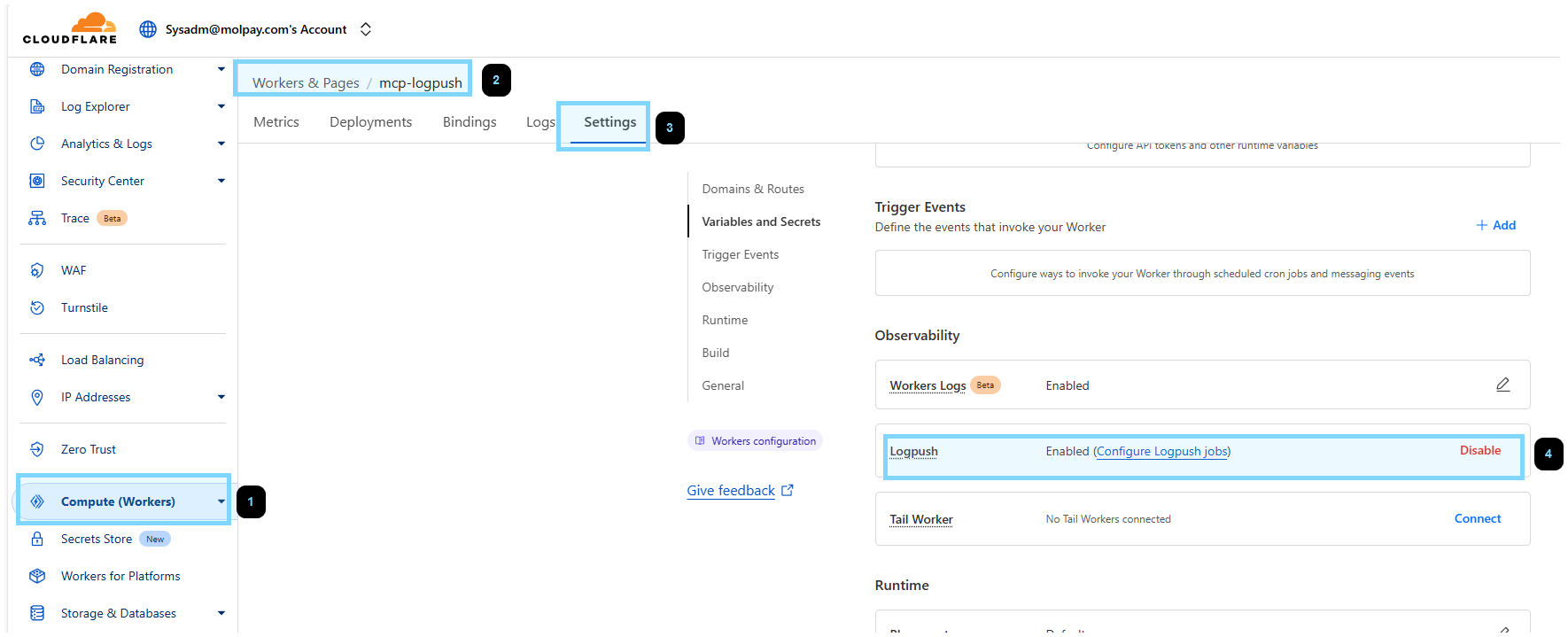The image size is (1568, 637).
Task: Click the Storage & Databases icon
Action: click(x=37, y=613)
